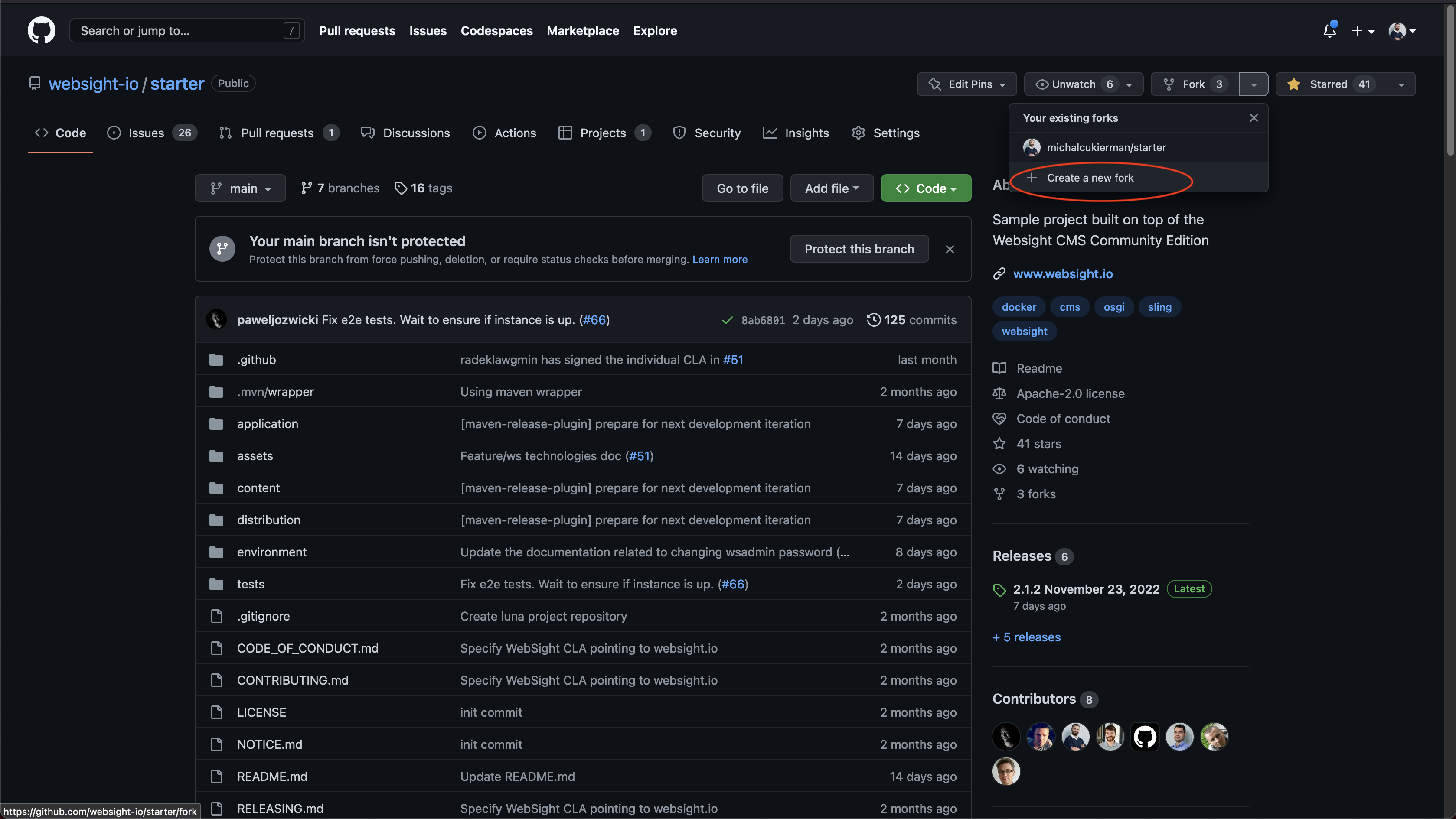Open the plus create-new menu

(x=1362, y=31)
